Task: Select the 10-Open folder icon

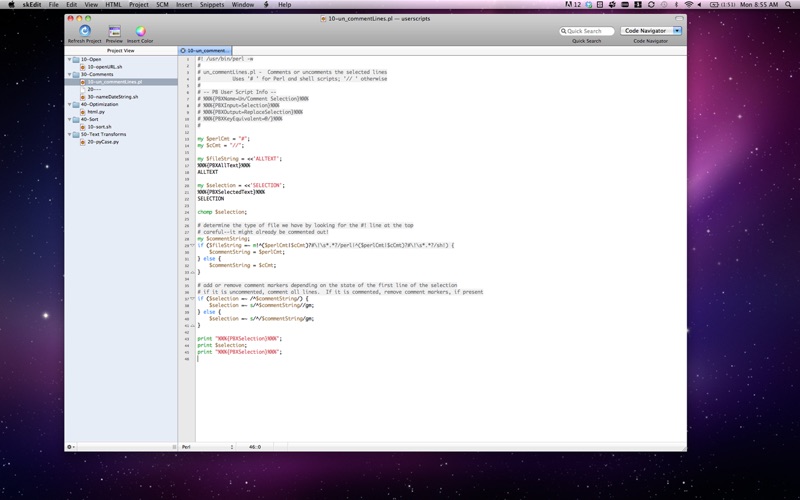Action: tap(76, 59)
